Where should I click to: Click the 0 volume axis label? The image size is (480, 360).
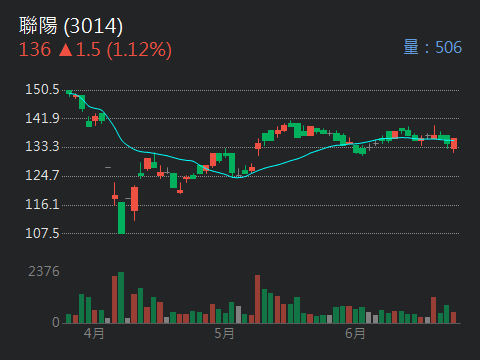click(x=56, y=322)
